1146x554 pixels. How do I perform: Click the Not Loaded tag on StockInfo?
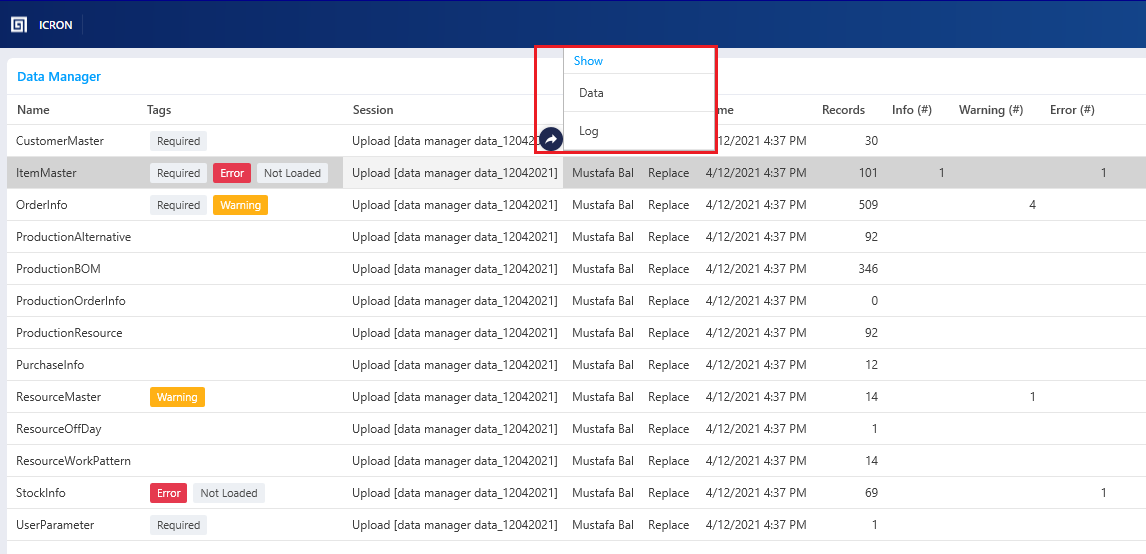[229, 493]
